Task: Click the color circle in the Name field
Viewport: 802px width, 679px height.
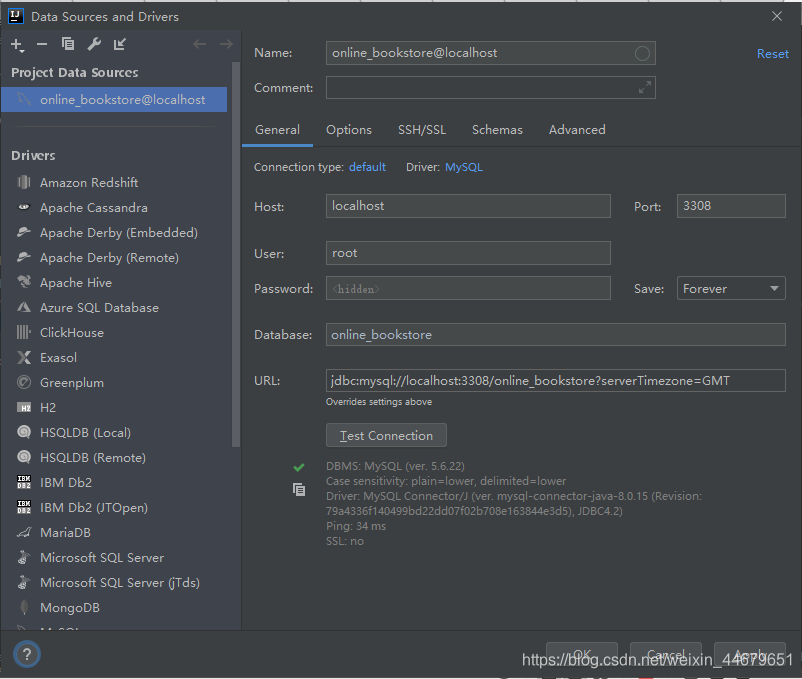Action: (x=642, y=53)
